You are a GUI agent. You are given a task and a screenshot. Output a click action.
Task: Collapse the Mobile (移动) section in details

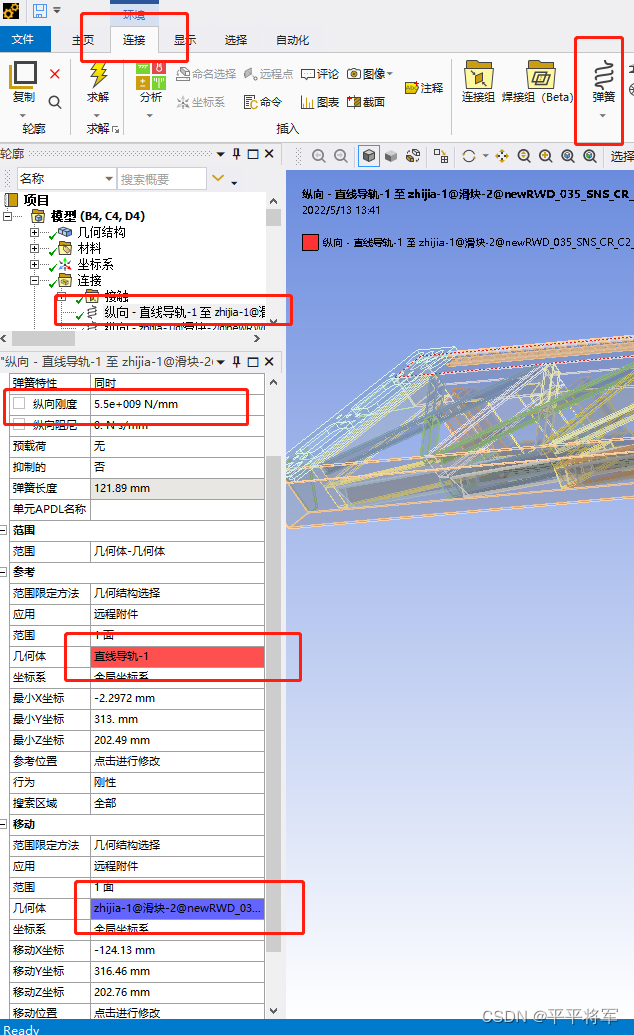[4, 824]
